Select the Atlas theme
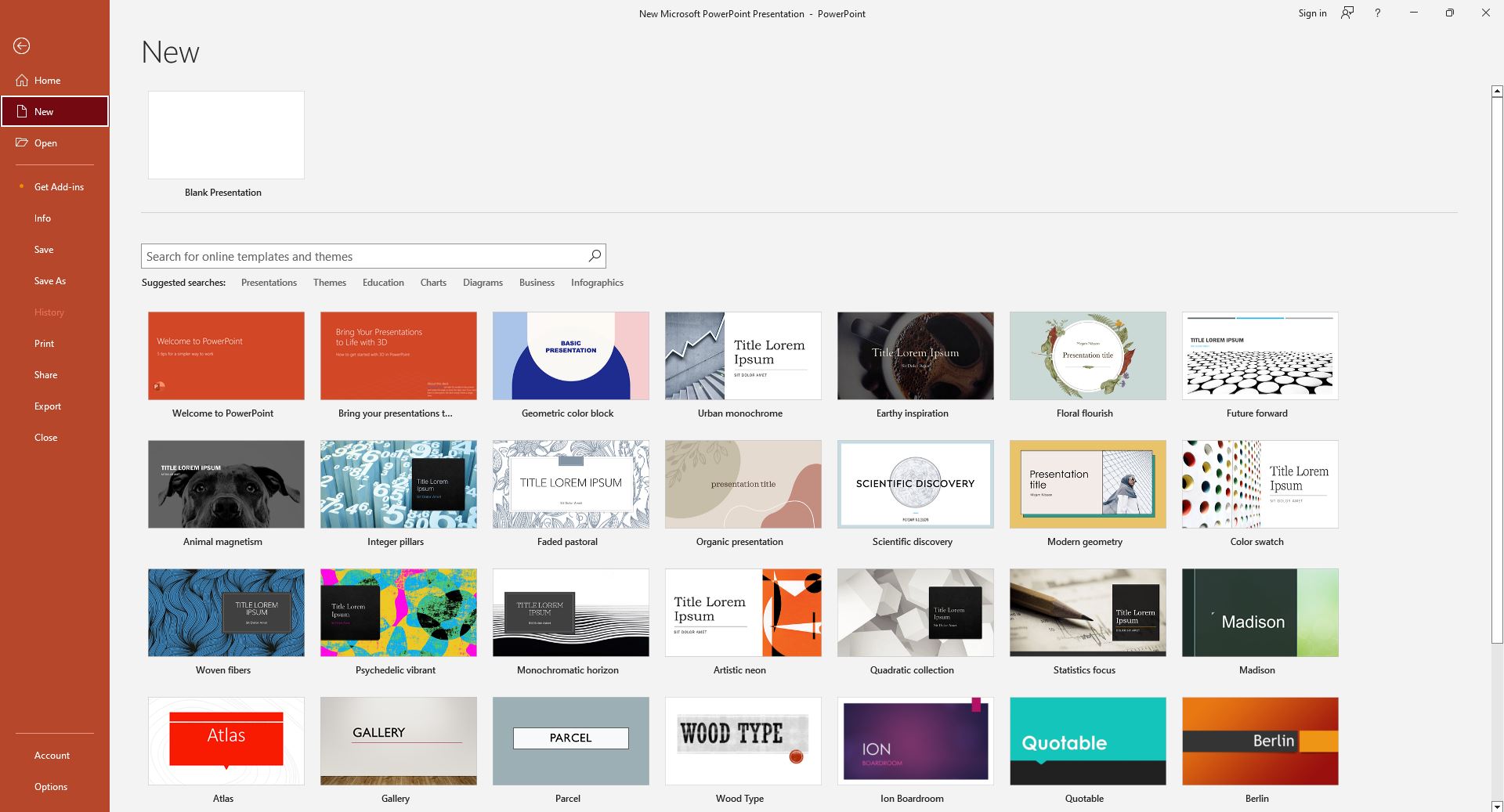Screen dimensions: 1504x812 (x=226, y=741)
